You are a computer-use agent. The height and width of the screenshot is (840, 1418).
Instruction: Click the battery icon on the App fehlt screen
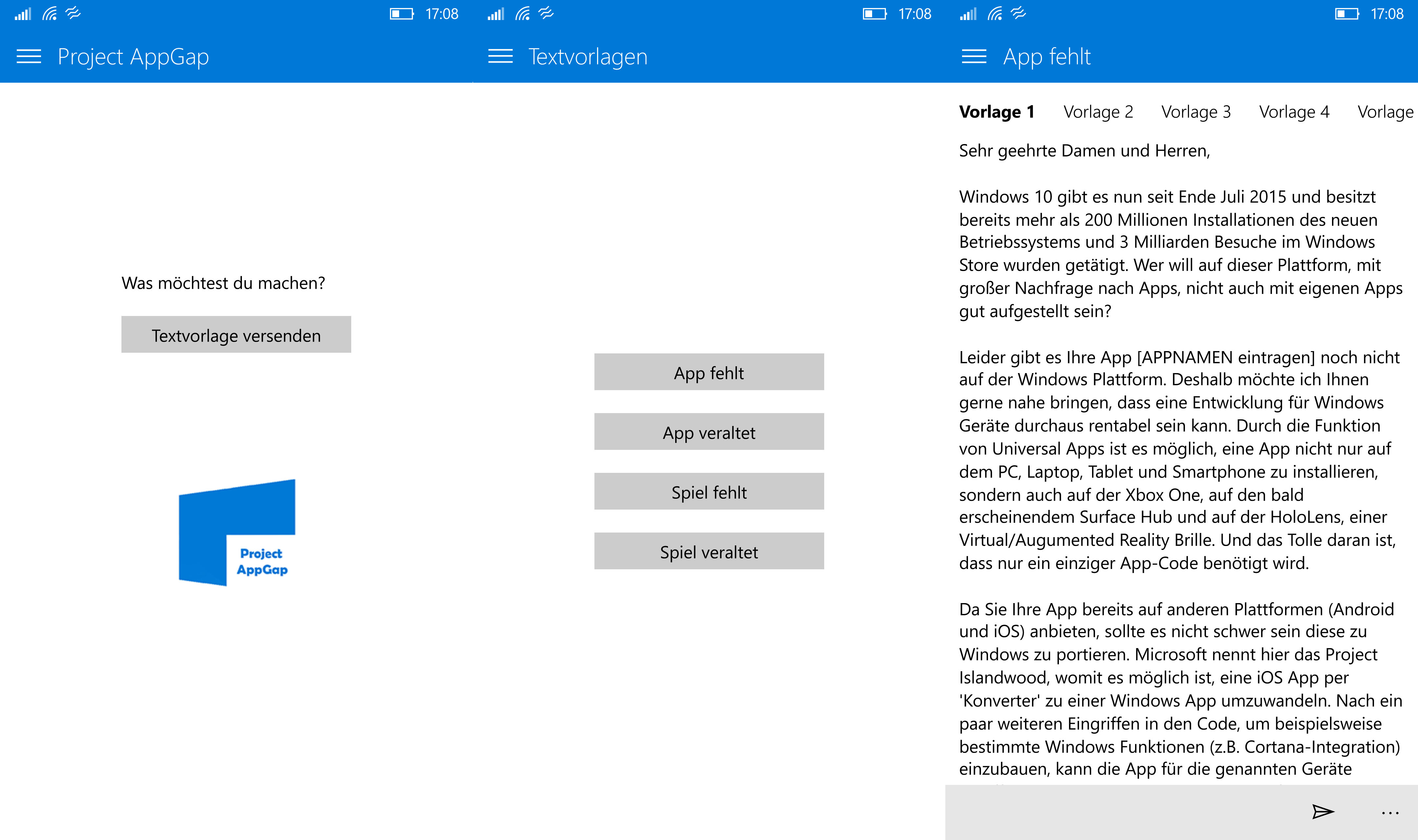point(1347,13)
